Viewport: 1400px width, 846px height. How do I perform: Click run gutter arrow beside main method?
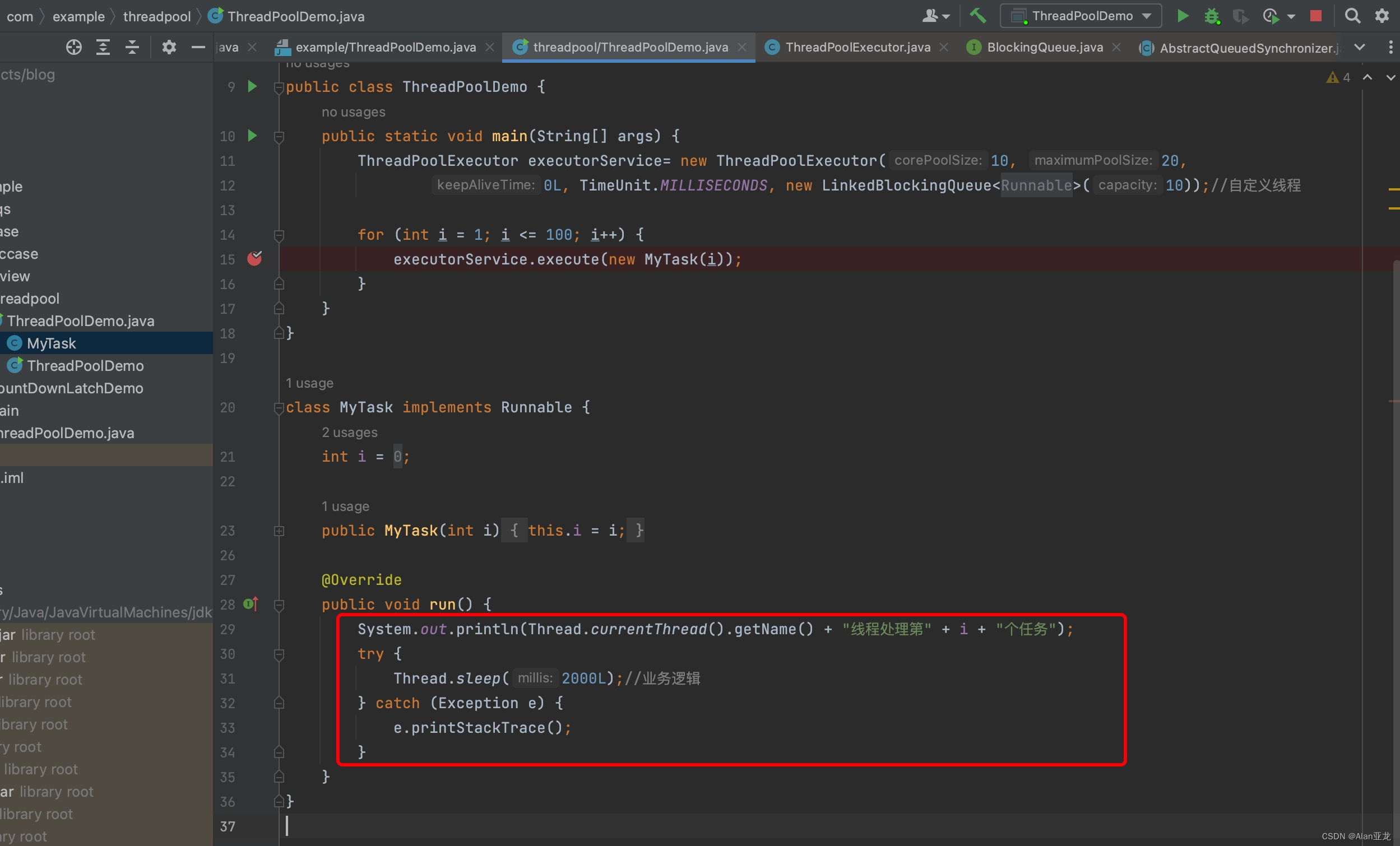click(252, 136)
